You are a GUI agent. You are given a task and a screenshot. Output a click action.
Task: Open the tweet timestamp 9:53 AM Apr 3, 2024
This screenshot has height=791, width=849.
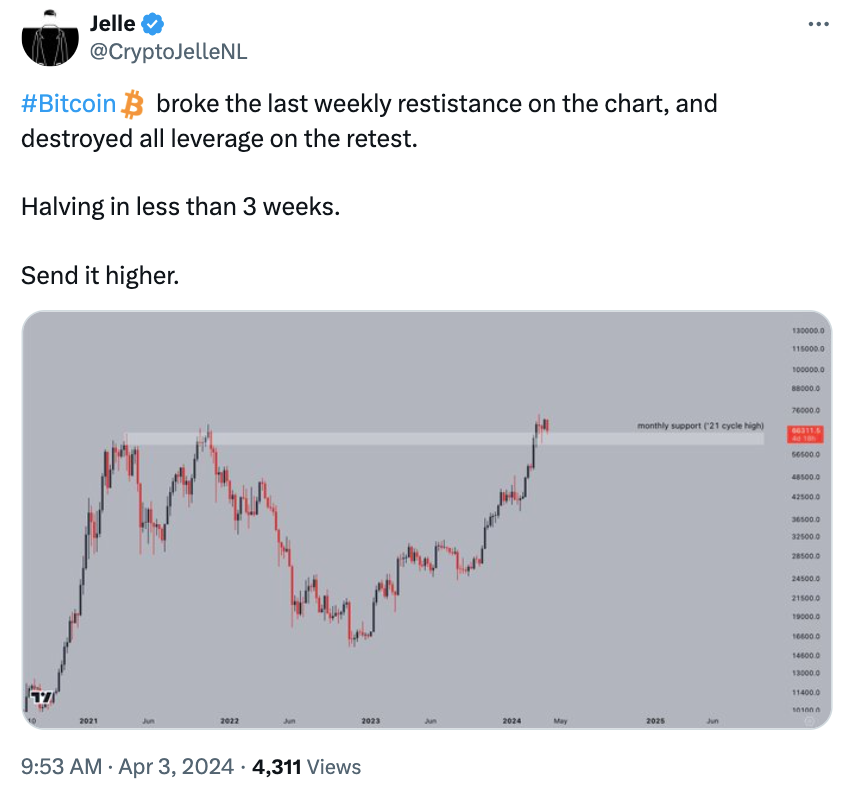(x=127, y=767)
